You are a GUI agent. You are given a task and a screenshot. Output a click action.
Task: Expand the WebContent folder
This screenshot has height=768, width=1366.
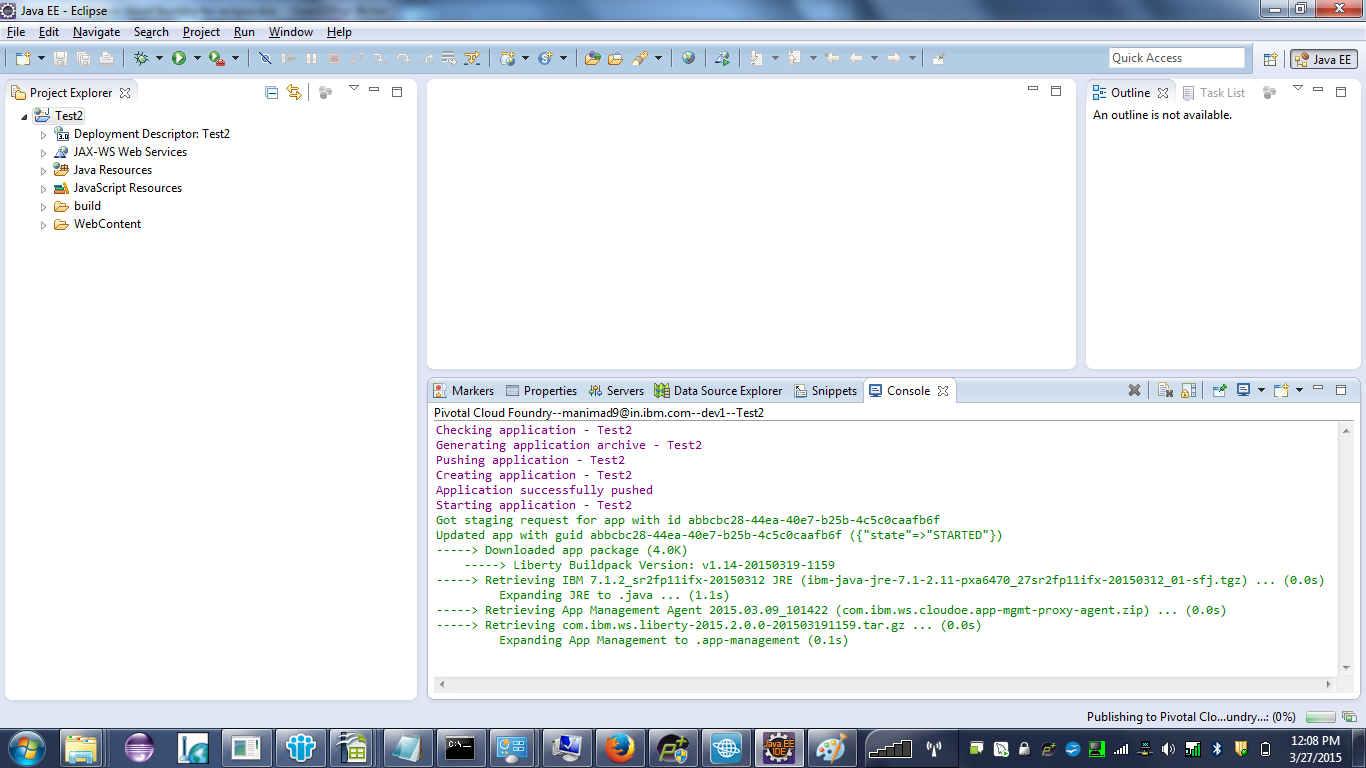pos(41,224)
